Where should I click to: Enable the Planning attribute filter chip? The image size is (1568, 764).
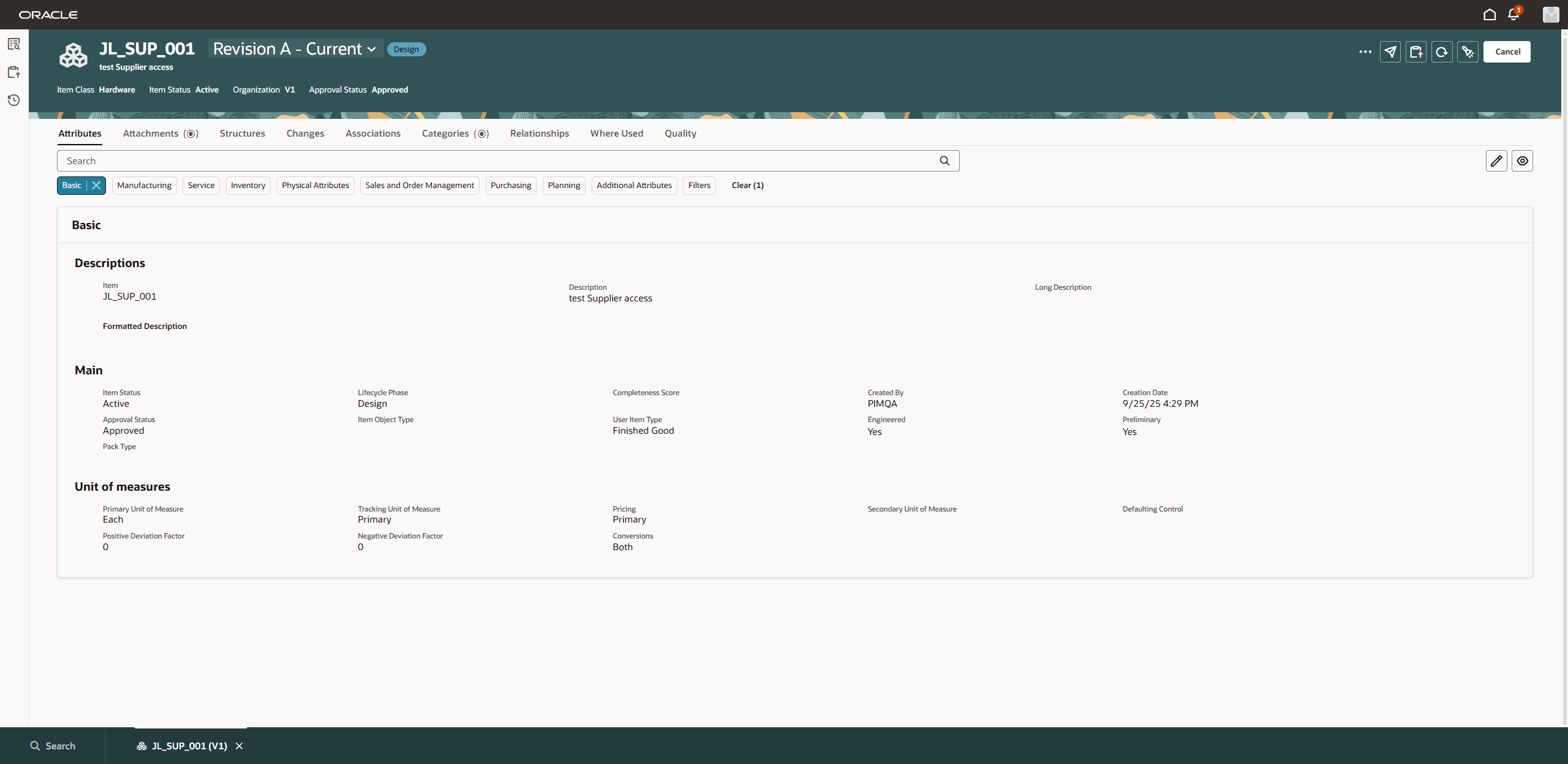563,185
